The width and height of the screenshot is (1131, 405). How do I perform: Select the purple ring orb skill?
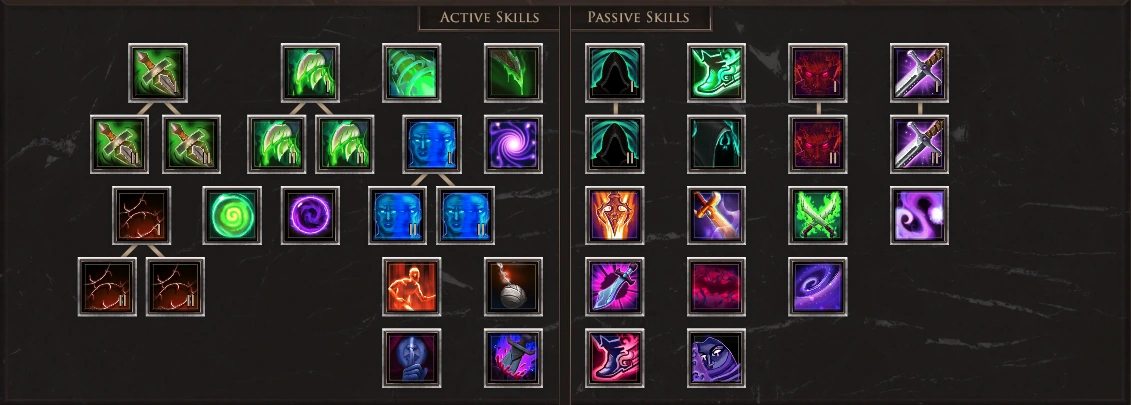click(x=310, y=216)
